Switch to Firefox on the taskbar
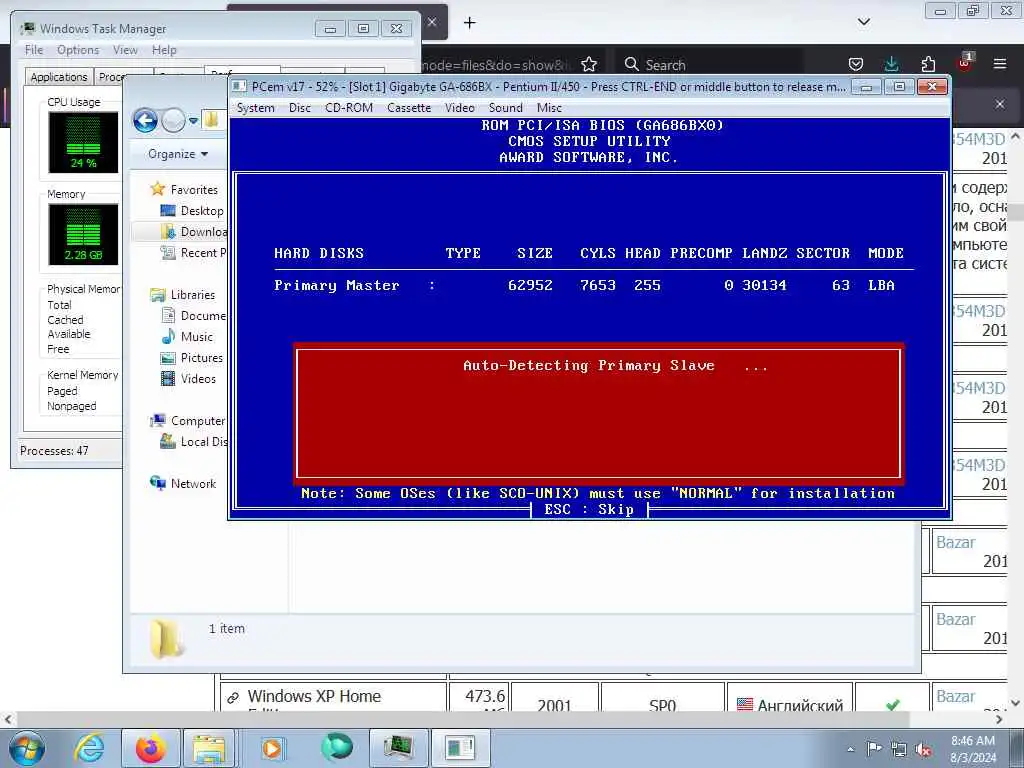The height and width of the screenshot is (768, 1024). 151,748
